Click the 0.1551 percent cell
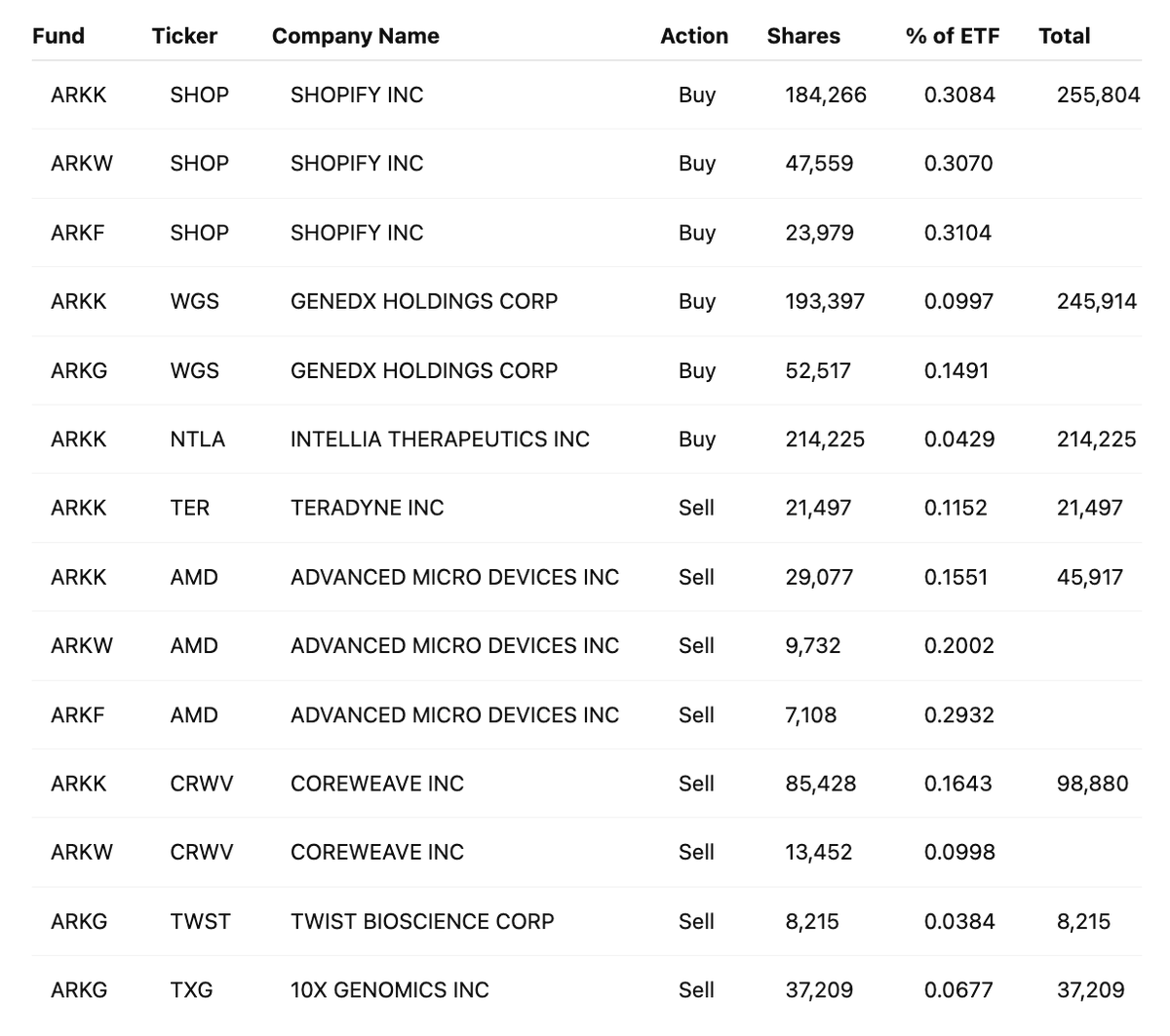 click(955, 577)
